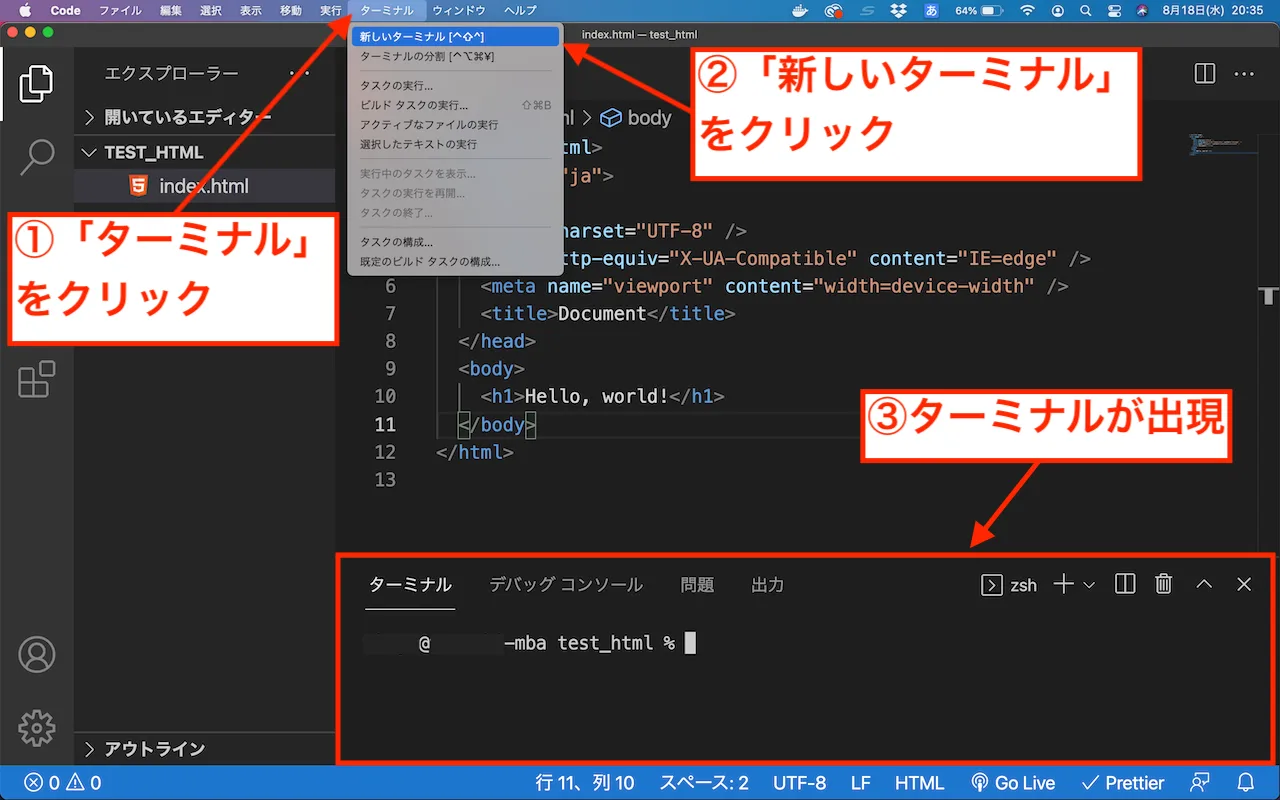Start the Go Live server

pos(1013,783)
